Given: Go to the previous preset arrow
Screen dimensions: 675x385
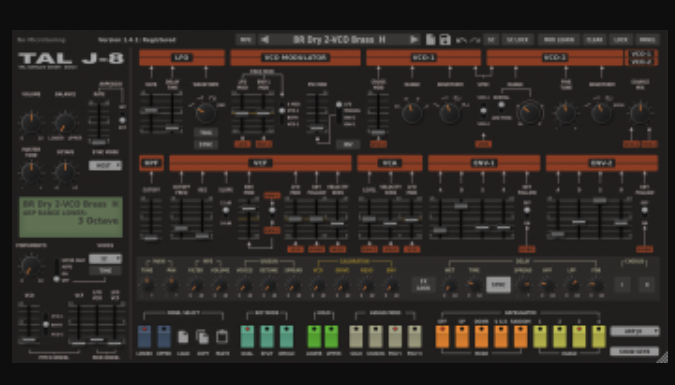Looking at the screenshot, I should point(265,40).
